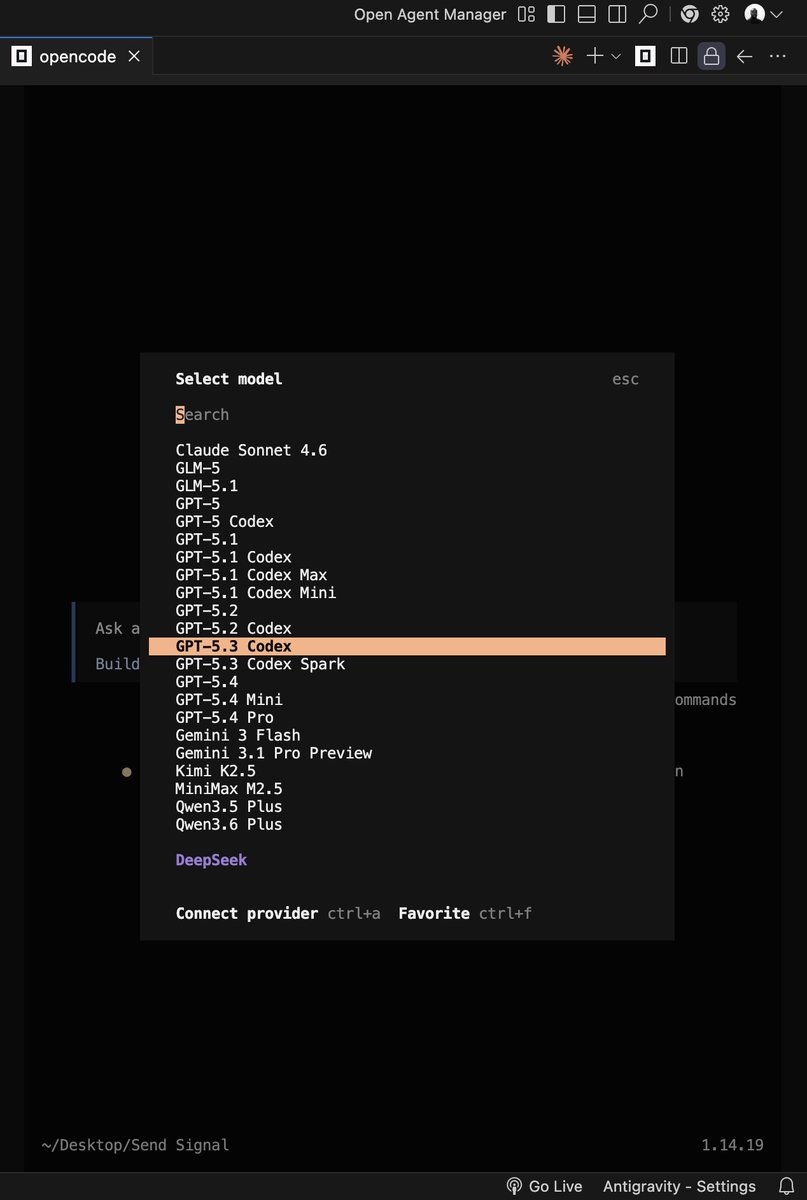The width and height of the screenshot is (807, 1200).
Task: Click the customize layout icon
Action: pyautogui.click(x=526, y=14)
